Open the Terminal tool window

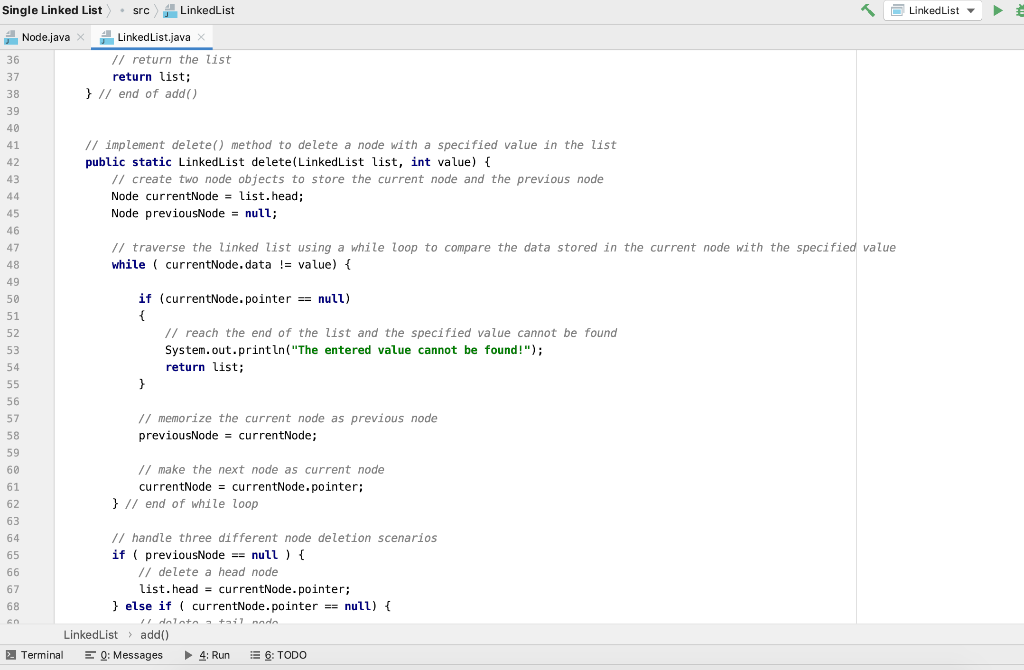coord(35,655)
